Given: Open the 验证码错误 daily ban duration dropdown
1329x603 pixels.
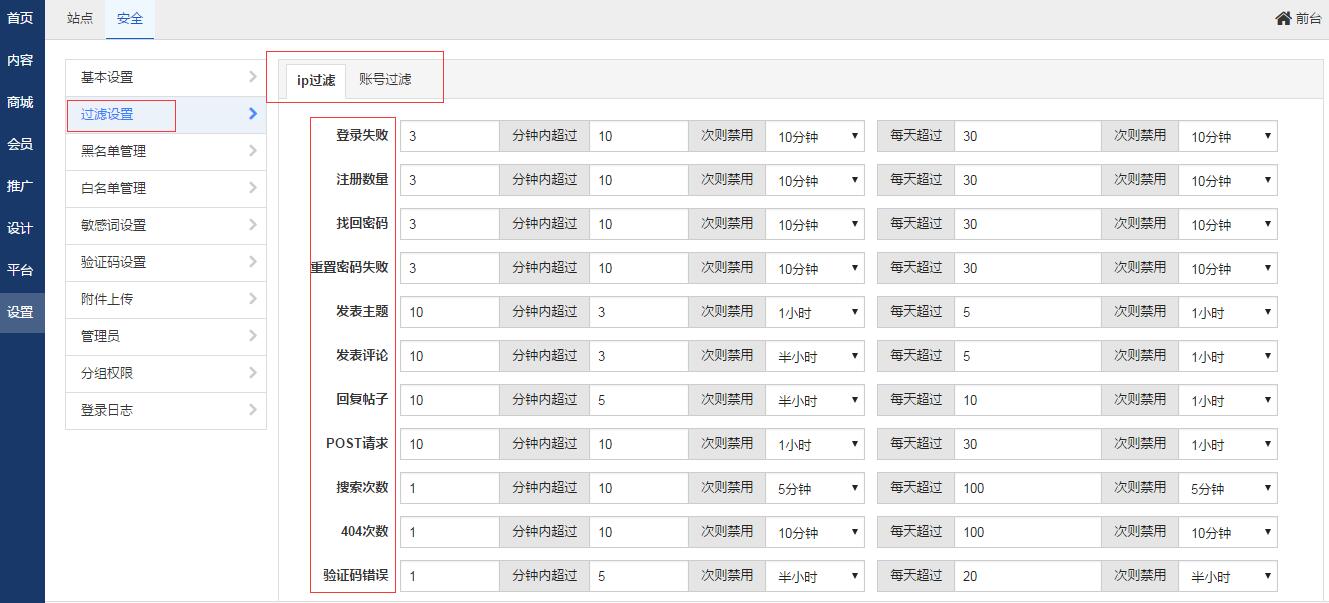Looking at the screenshot, I should pyautogui.click(x=1228, y=576).
